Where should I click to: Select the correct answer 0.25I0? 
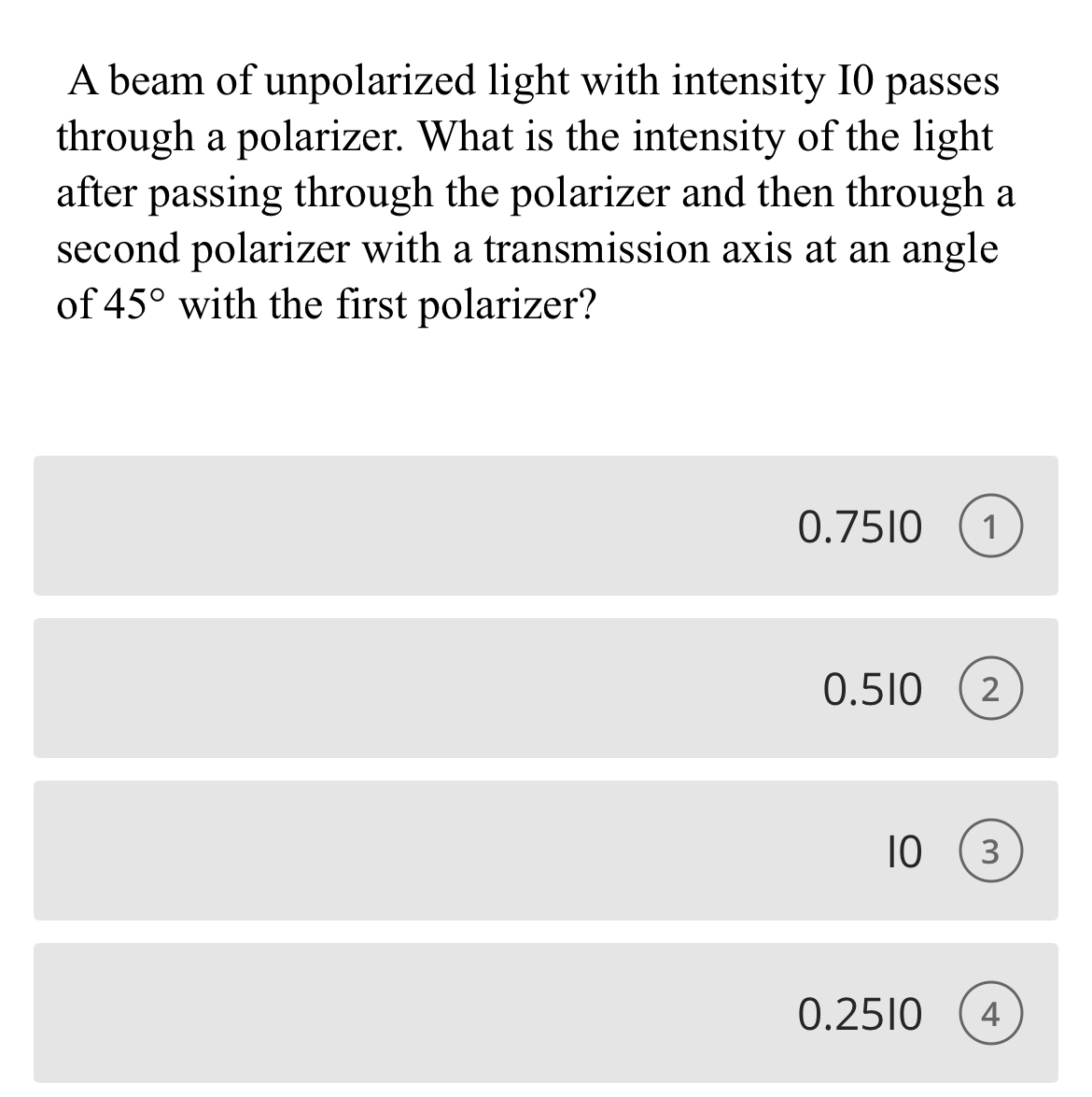click(546, 1013)
